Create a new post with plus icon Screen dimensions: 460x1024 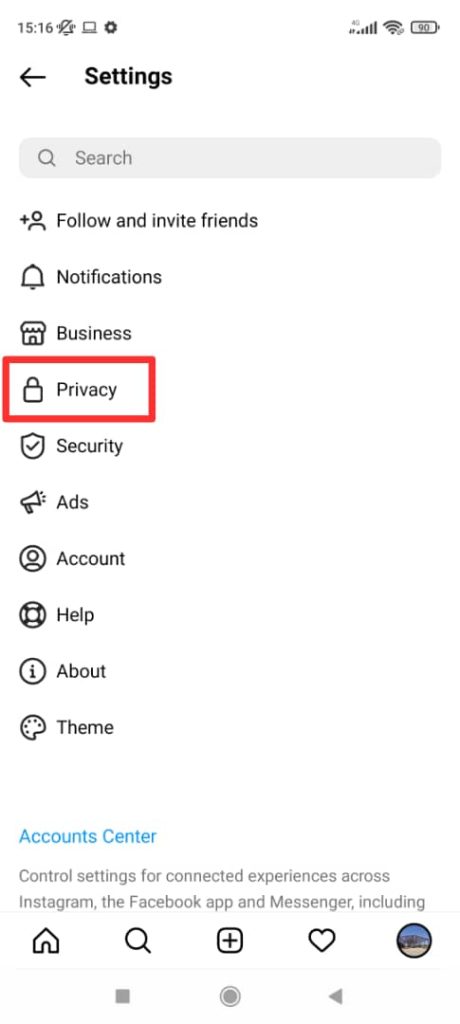click(x=230, y=941)
